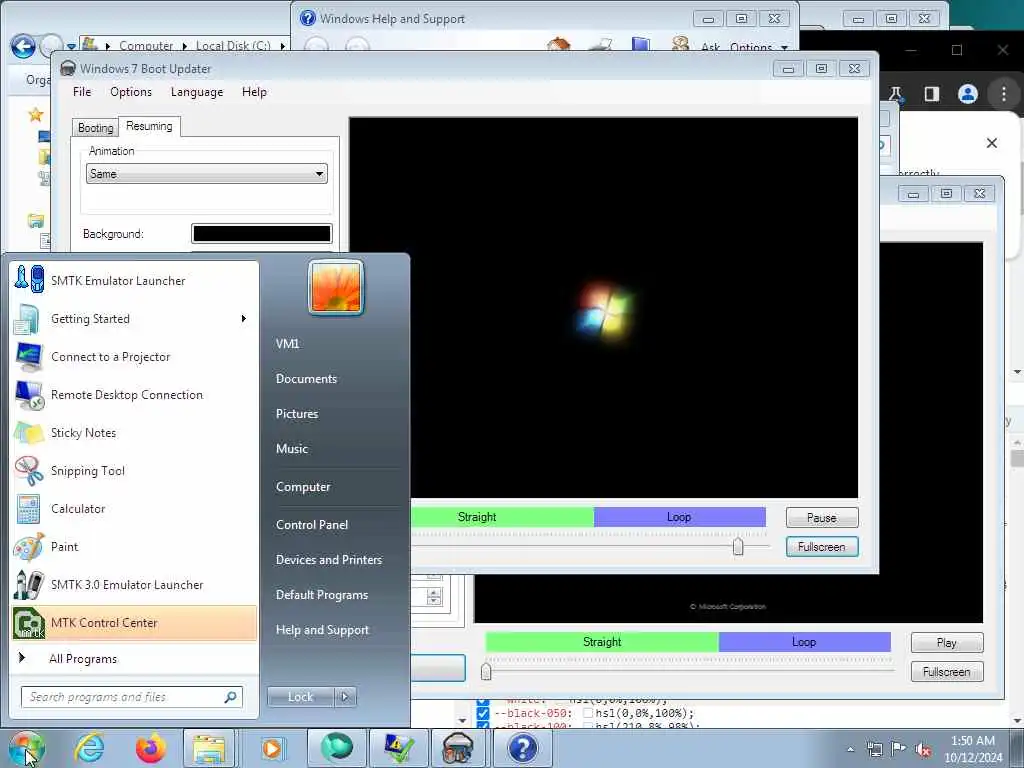Screen dimensions: 1024x768
Task: Open Default Programs
Action: pyautogui.click(x=321, y=595)
